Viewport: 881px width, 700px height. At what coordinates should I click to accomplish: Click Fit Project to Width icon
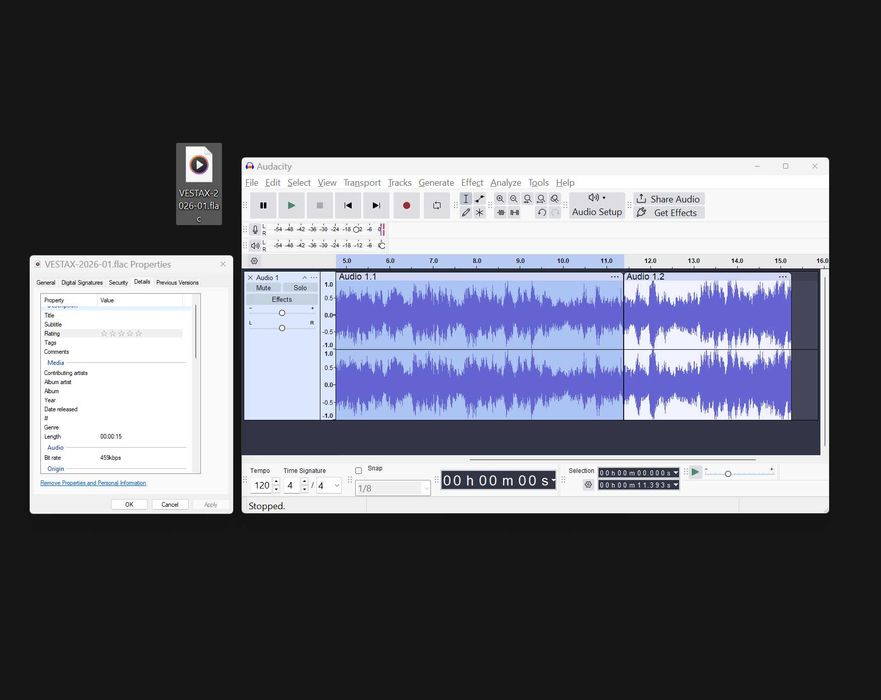coord(541,199)
